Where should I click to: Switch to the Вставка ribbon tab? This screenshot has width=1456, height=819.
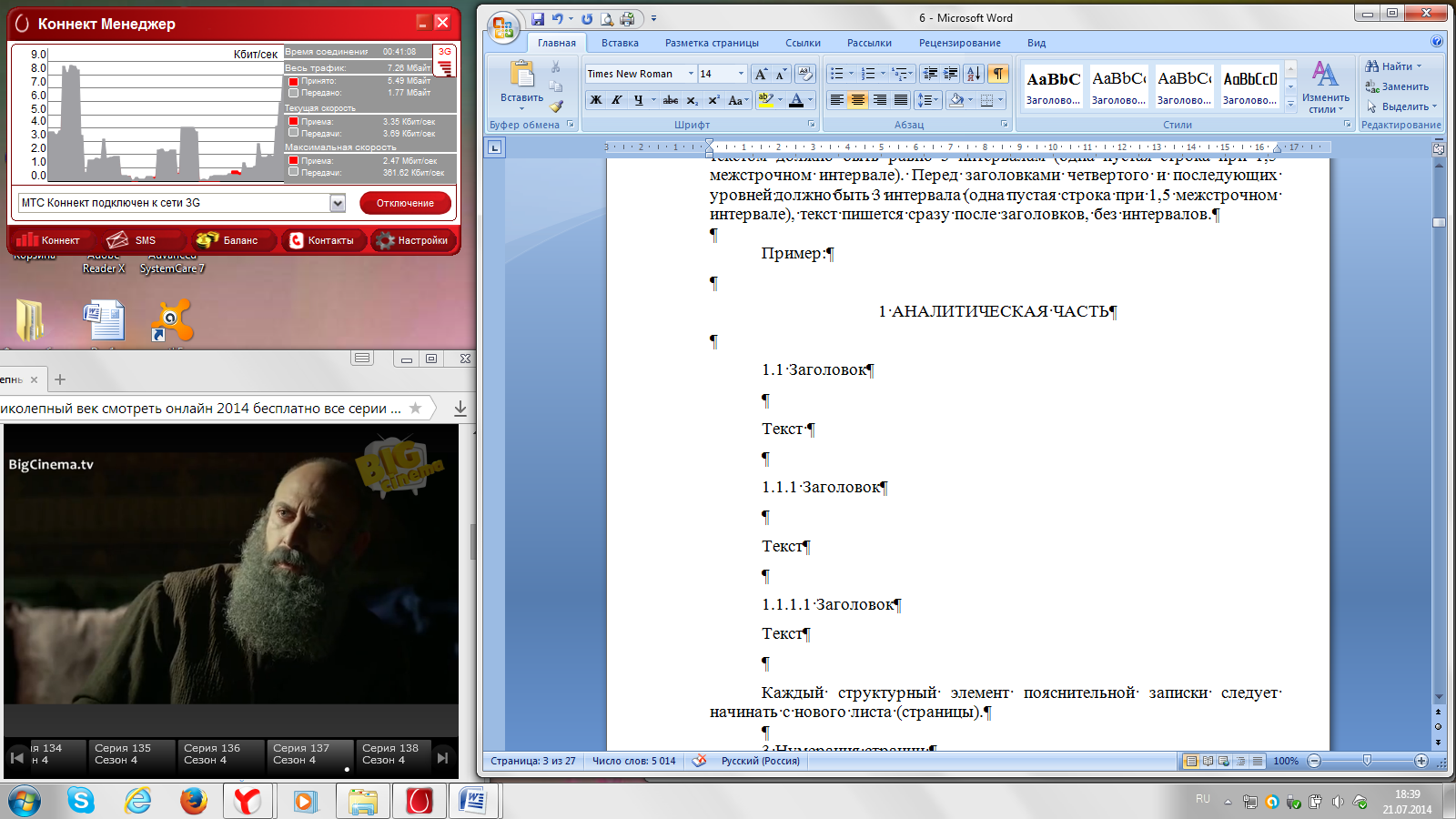click(620, 43)
